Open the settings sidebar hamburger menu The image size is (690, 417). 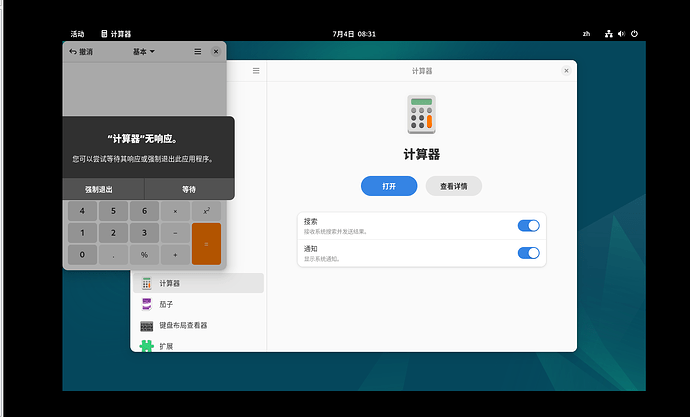tap(256, 71)
